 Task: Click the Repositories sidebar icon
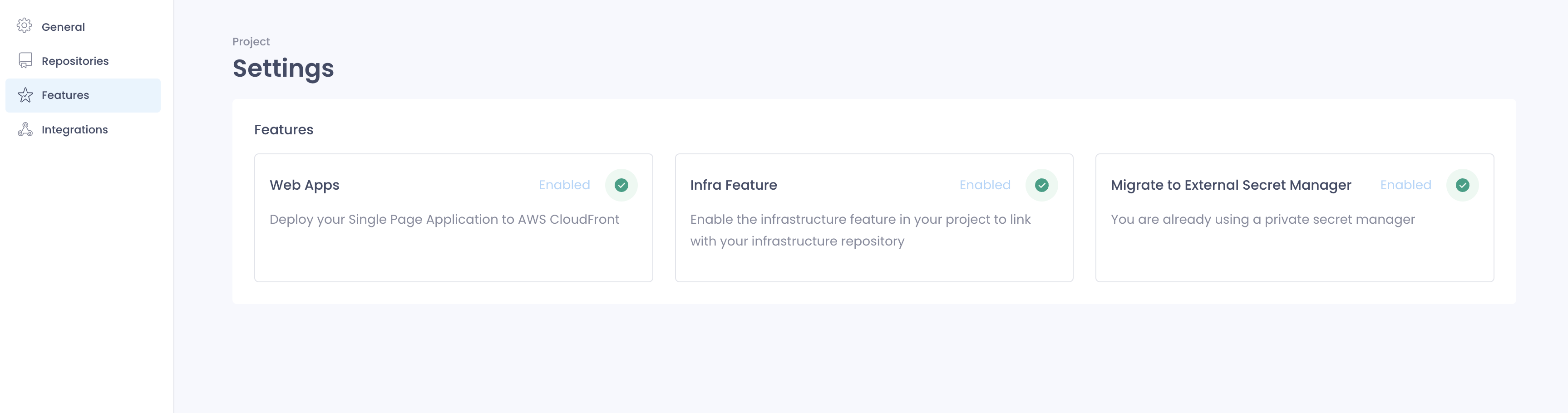tap(25, 61)
